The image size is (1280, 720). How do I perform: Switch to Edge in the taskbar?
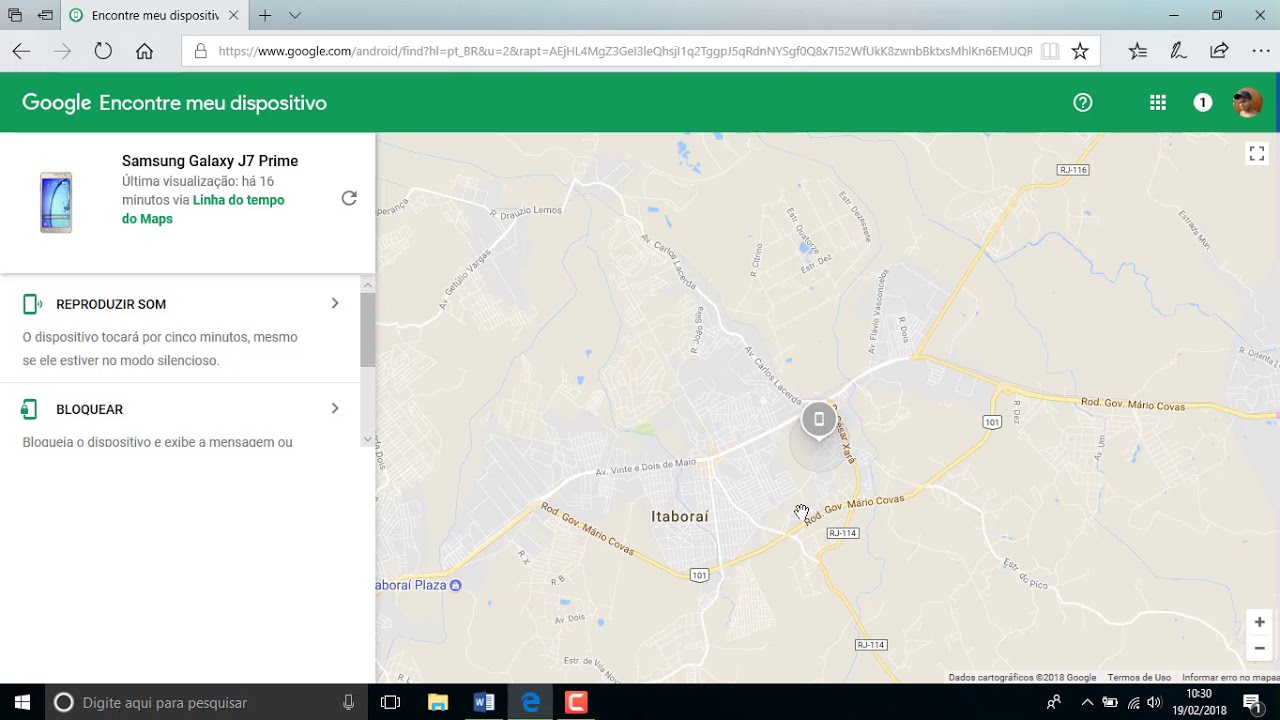pos(530,702)
